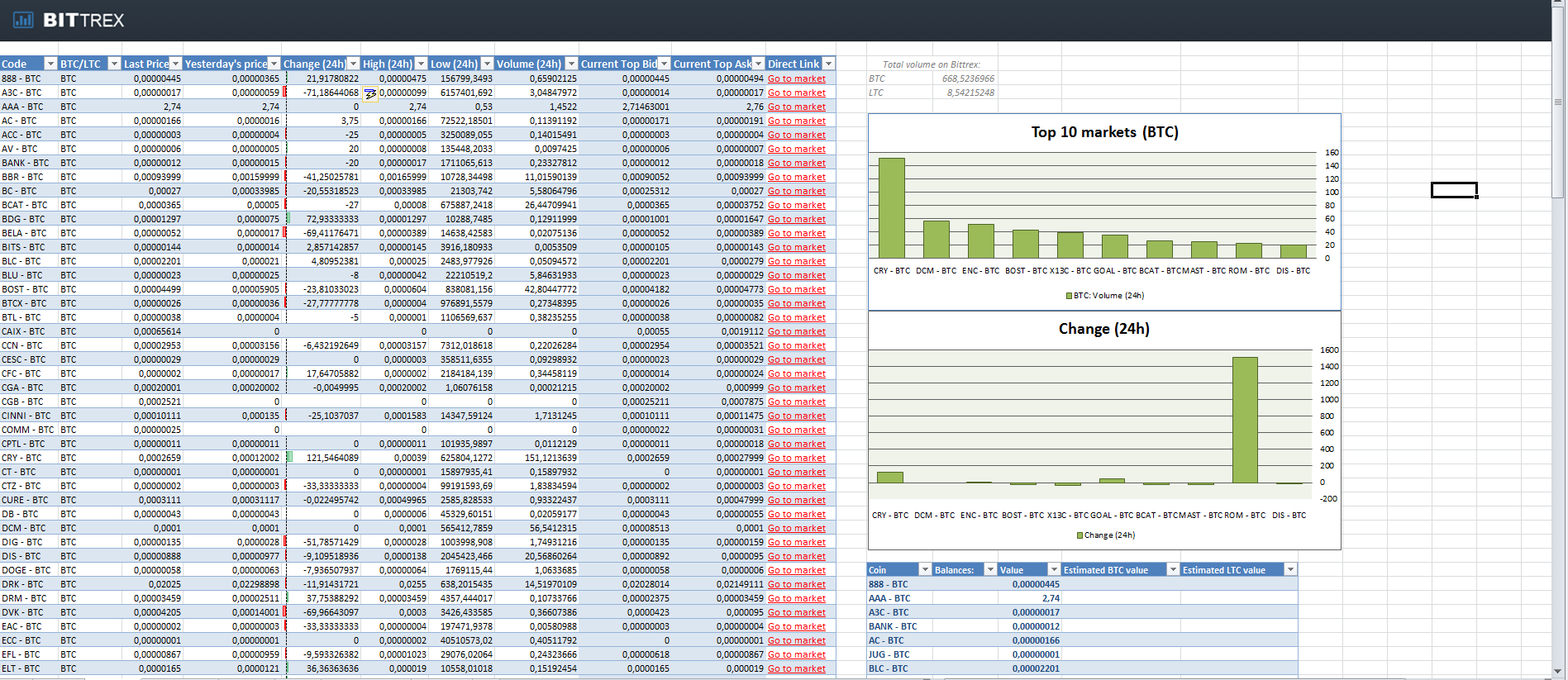Follow the Go to market link for ELT - BTC

(796, 668)
